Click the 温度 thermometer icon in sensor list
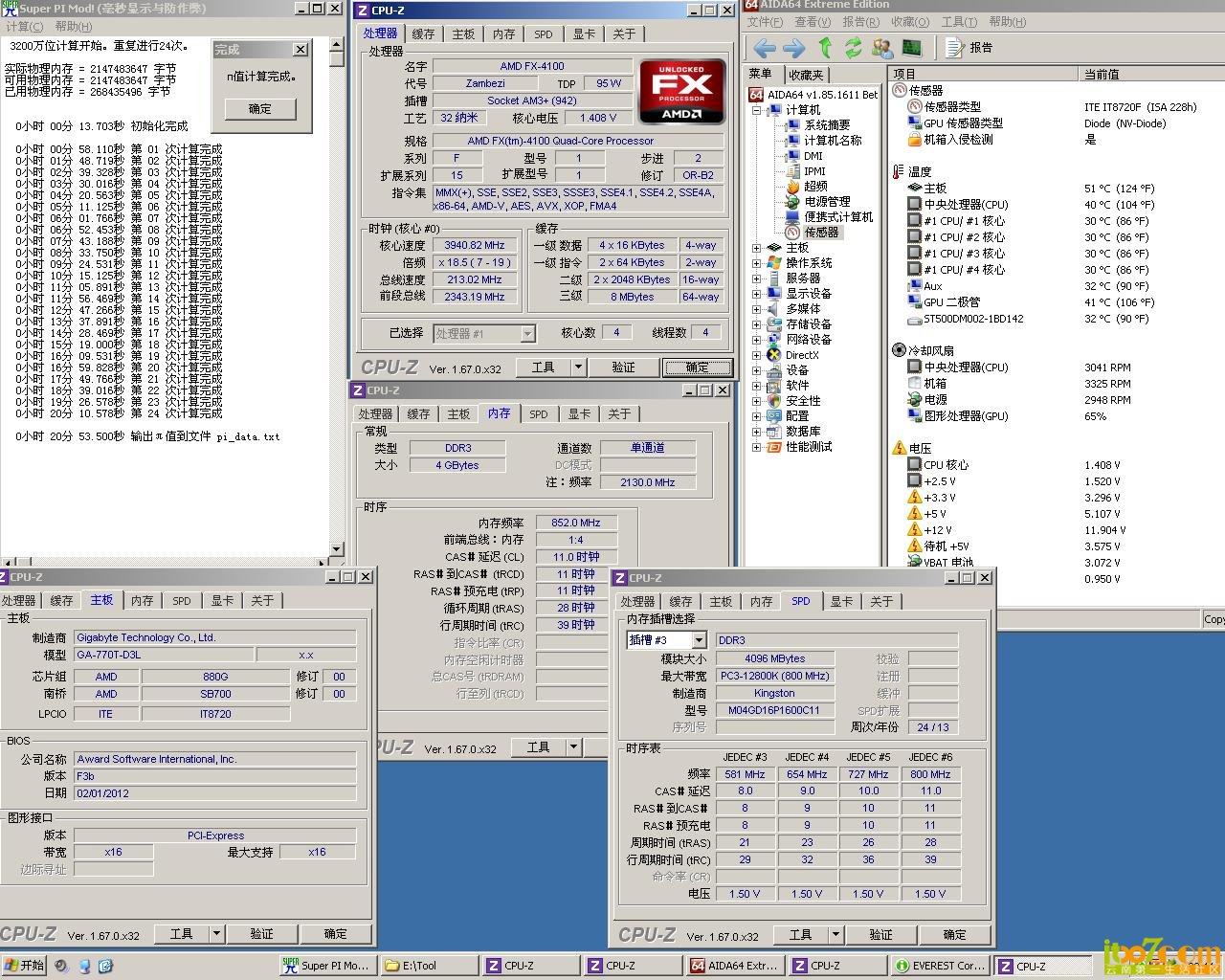1225x980 pixels. coord(899,171)
